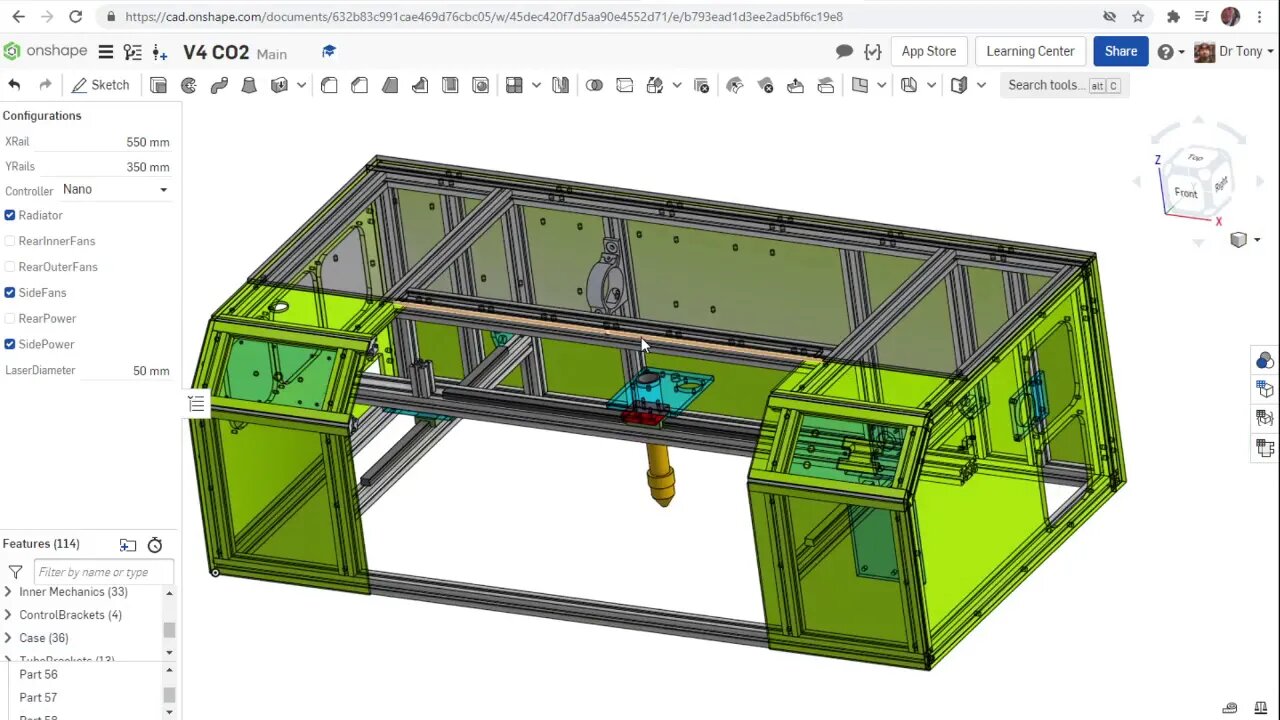Image resolution: width=1280 pixels, height=720 pixels.
Task: Toggle rollback timer icon in Features header
Action: (155, 545)
